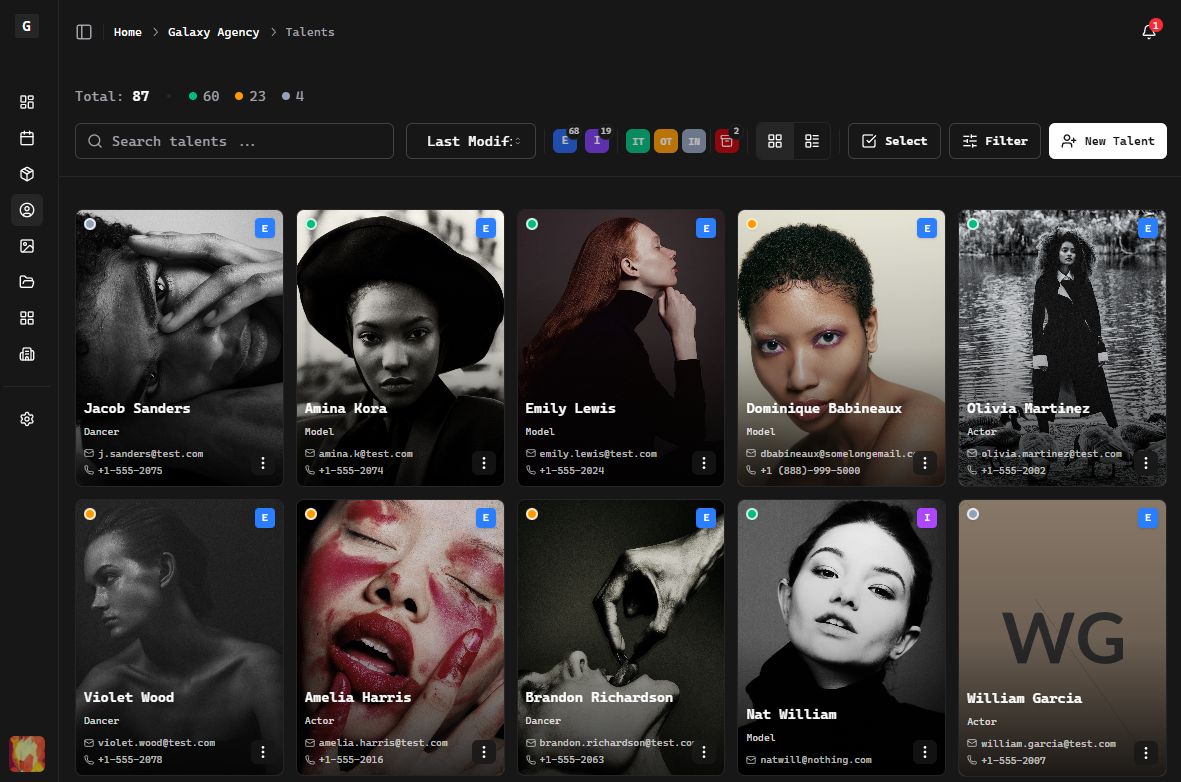Open the calendar icon in the sidebar
The width and height of the screenshot is (1181, 782).
[27, 138]
